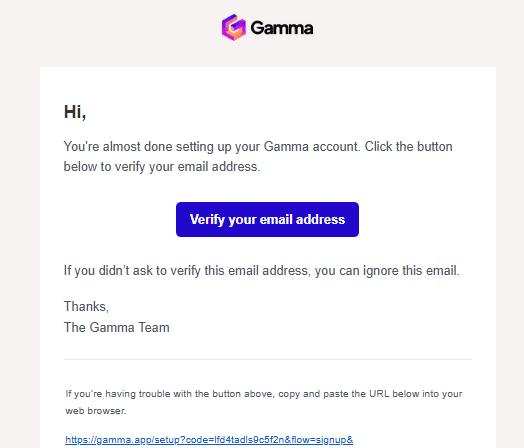Click the "Thanks," sign-off text
The height and width of the screenshot is (448, 524).
86,306
